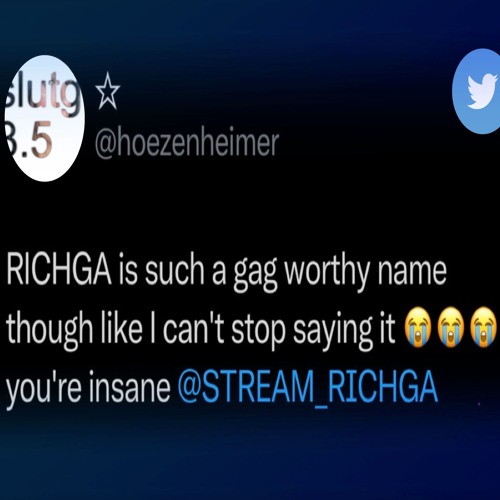Click the "slutg" text inside avatar
Image resolution: width=500 pixels, height=500 pixels.
click(44, 93)
